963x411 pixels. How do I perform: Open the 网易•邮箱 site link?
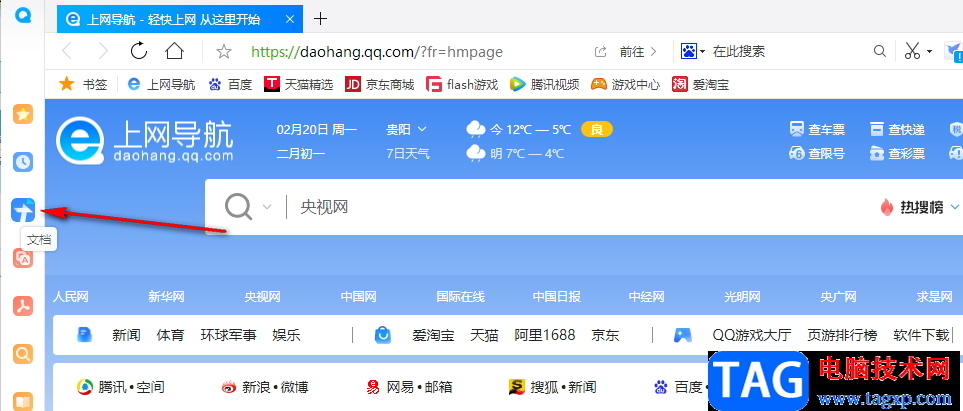click(x=409, y=387)
